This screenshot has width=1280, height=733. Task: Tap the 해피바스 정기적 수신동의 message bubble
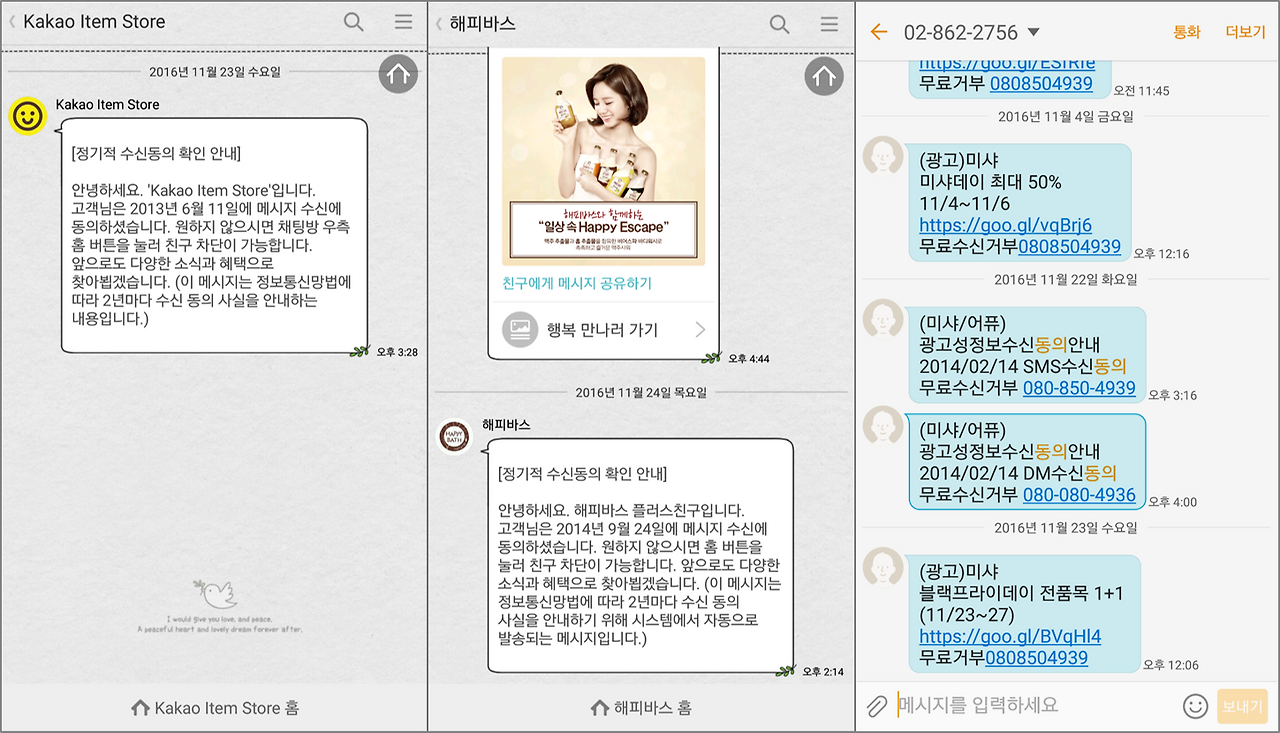[639, 555]
